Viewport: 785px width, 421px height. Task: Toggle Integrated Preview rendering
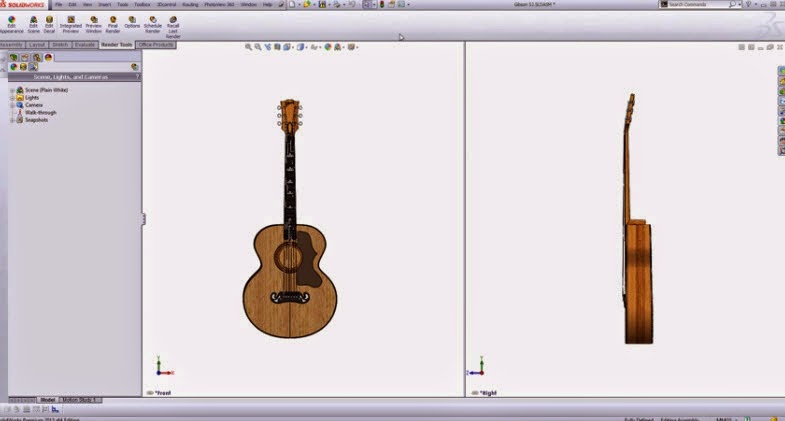pos(71,25)
